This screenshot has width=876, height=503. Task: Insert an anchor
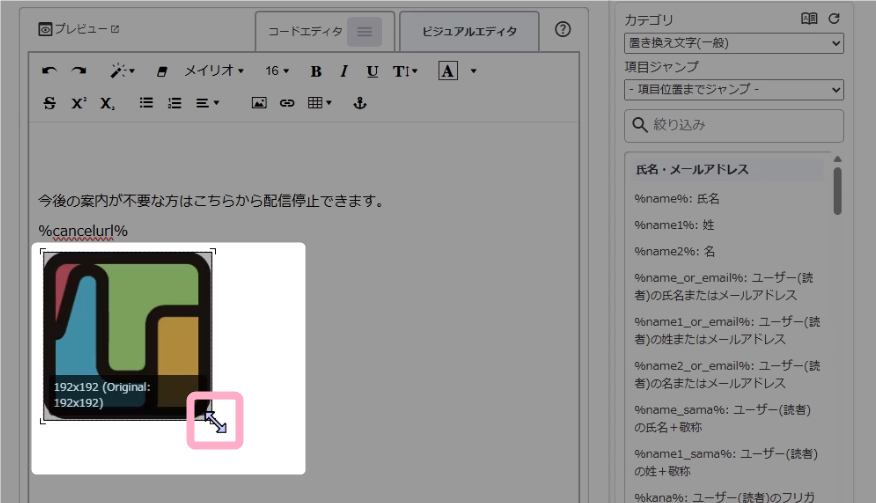[360, 103]
